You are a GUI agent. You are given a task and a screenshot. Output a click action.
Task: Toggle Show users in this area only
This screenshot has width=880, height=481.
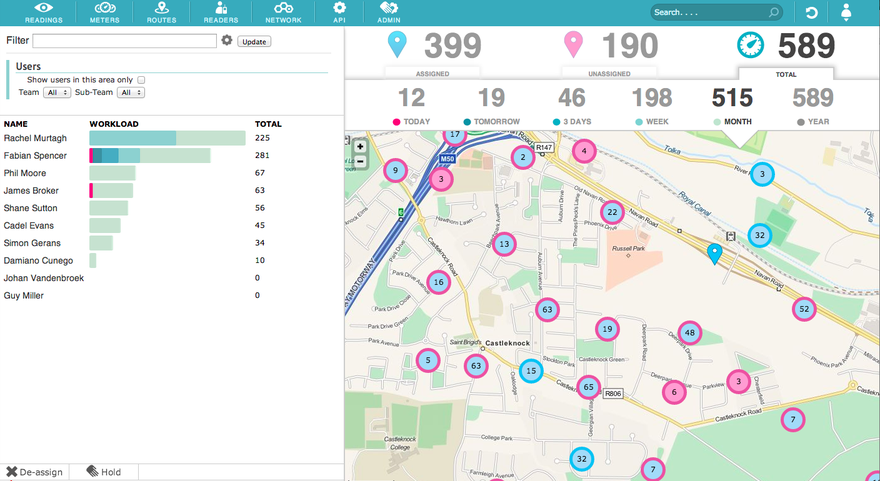(141, 80)
